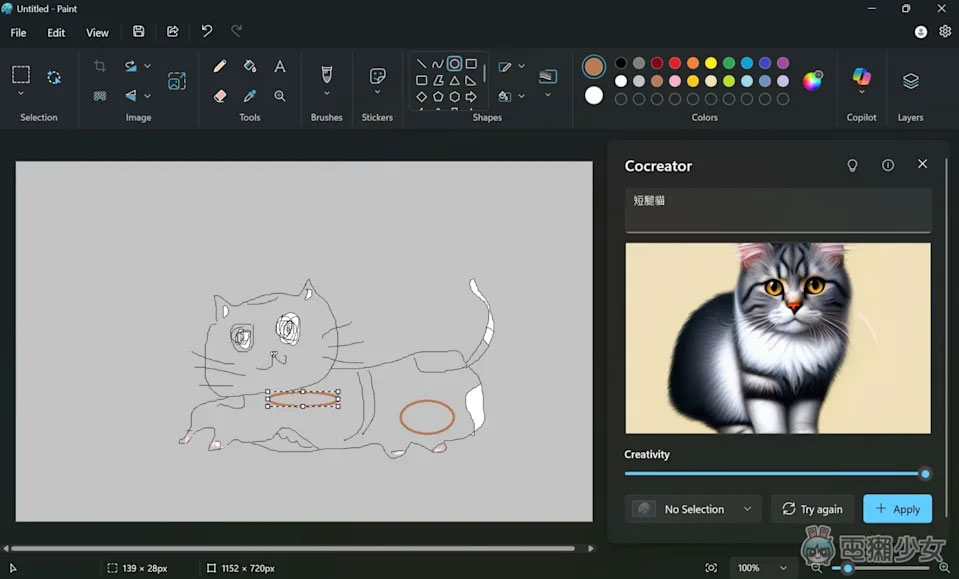Undo the last action

pos(207,32)
